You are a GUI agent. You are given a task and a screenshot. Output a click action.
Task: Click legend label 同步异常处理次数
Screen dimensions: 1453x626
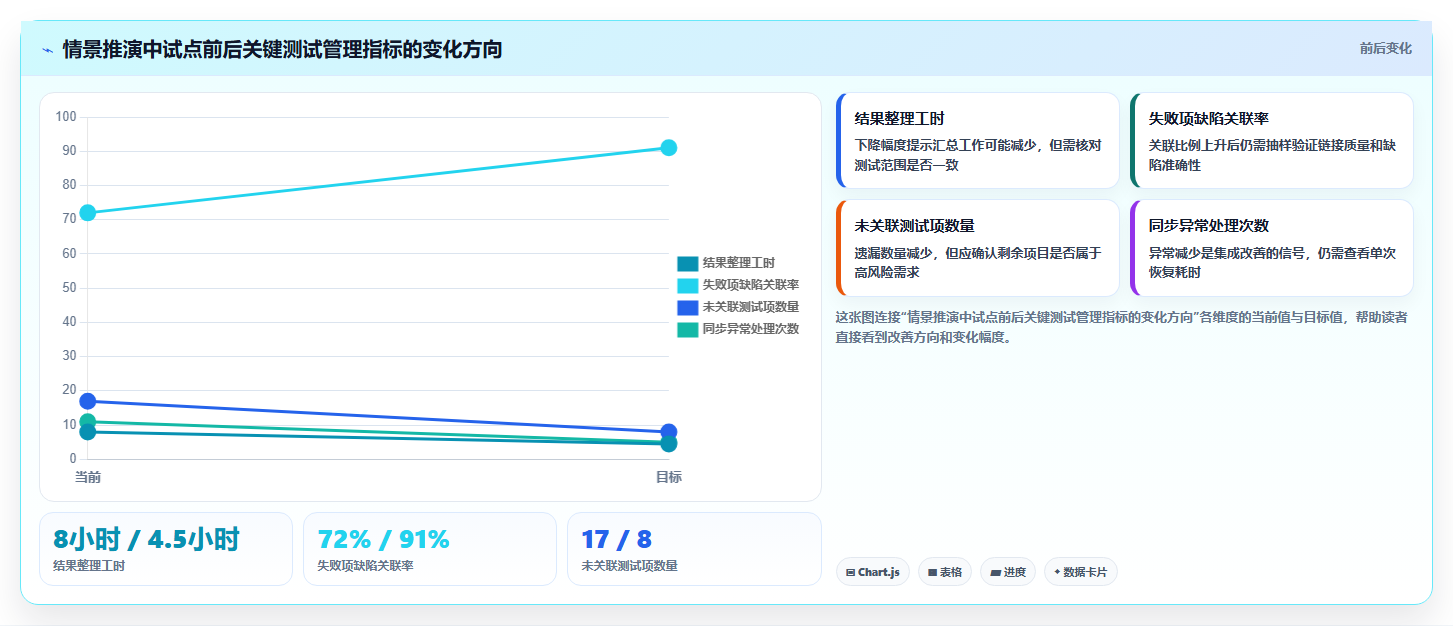coord(750,330)
